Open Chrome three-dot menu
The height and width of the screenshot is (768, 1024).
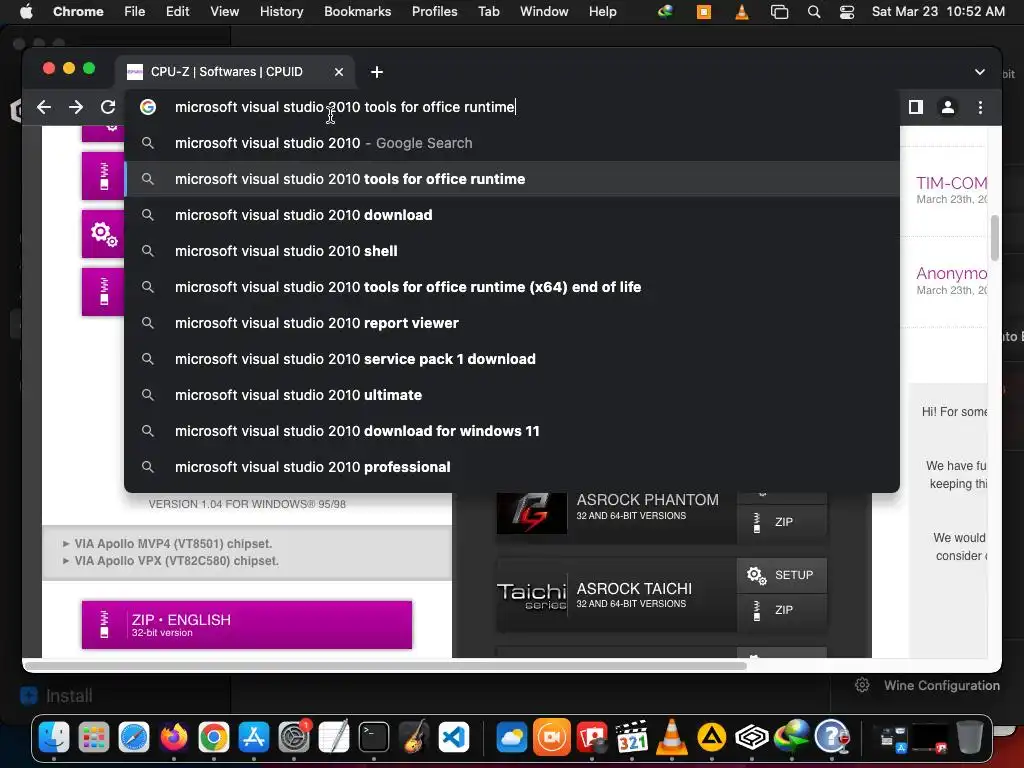click(980, 107)
